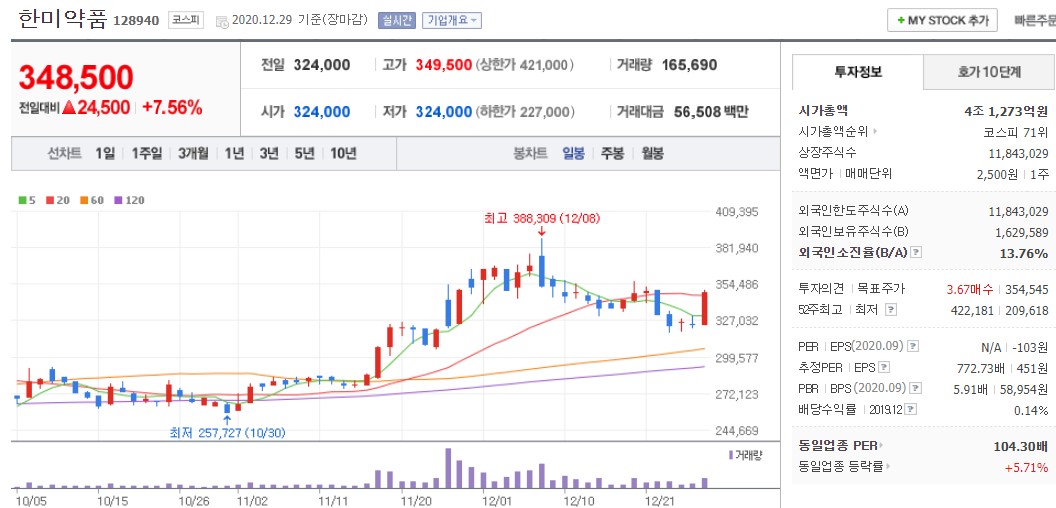Click the 거래대금 value 56,508 백만
1056x508 pixels.
pos(711,112)
